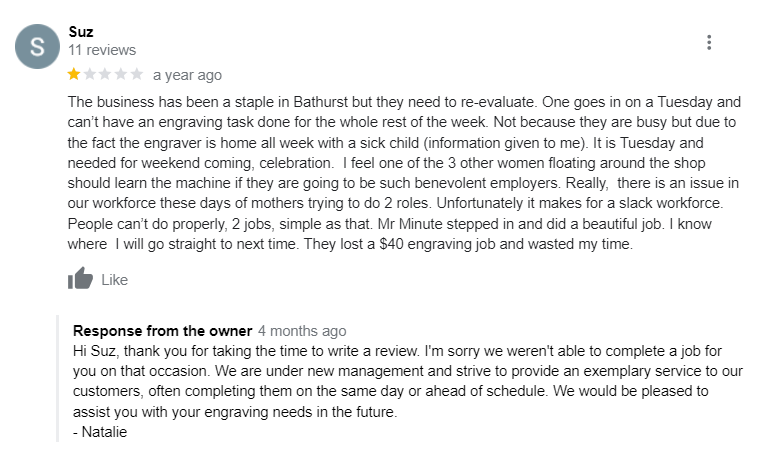Screen dimensions: 764x466
Task: Click the second grey rating star
Action: click(90, 74)
